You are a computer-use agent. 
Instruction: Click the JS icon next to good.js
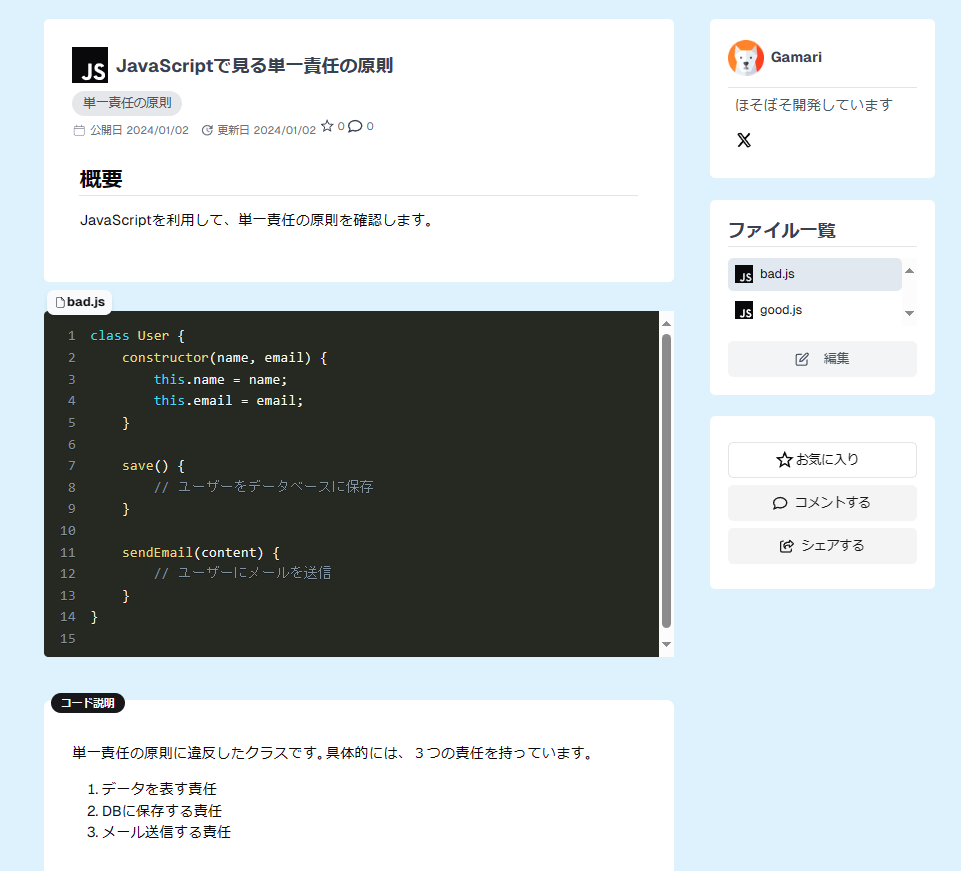coord(743,310)
